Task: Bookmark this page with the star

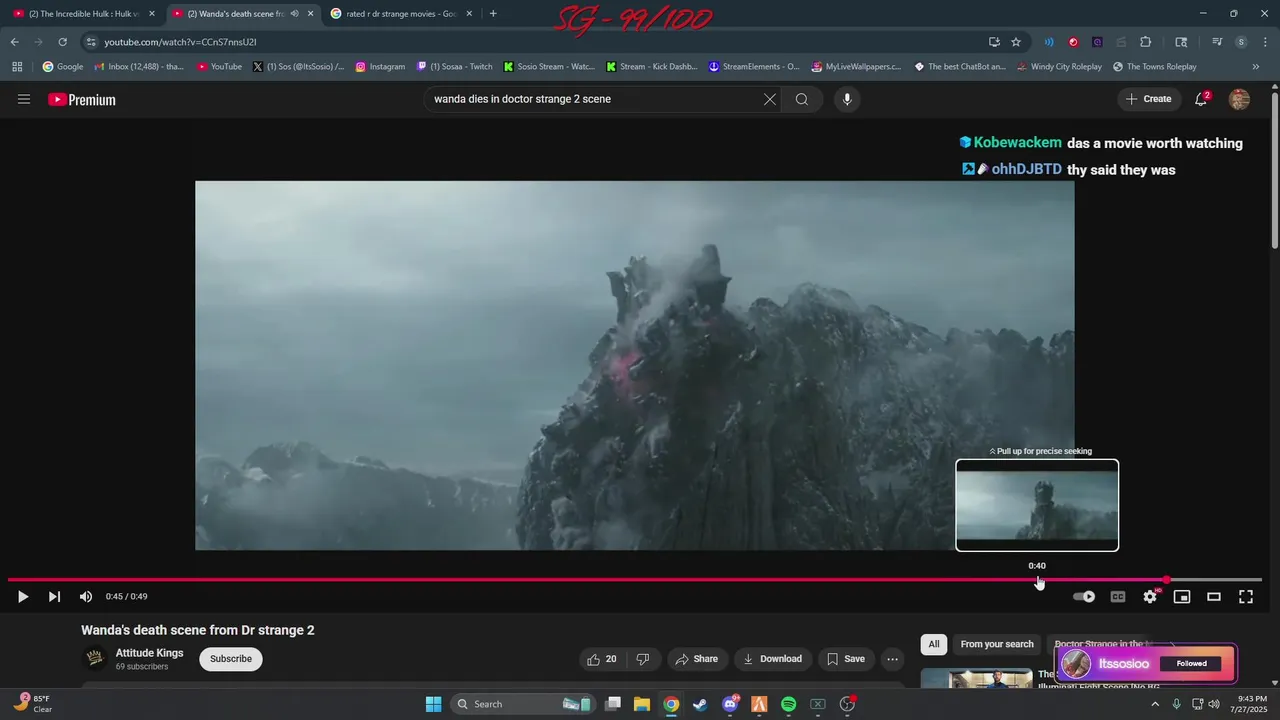Action: (1016, 42)
